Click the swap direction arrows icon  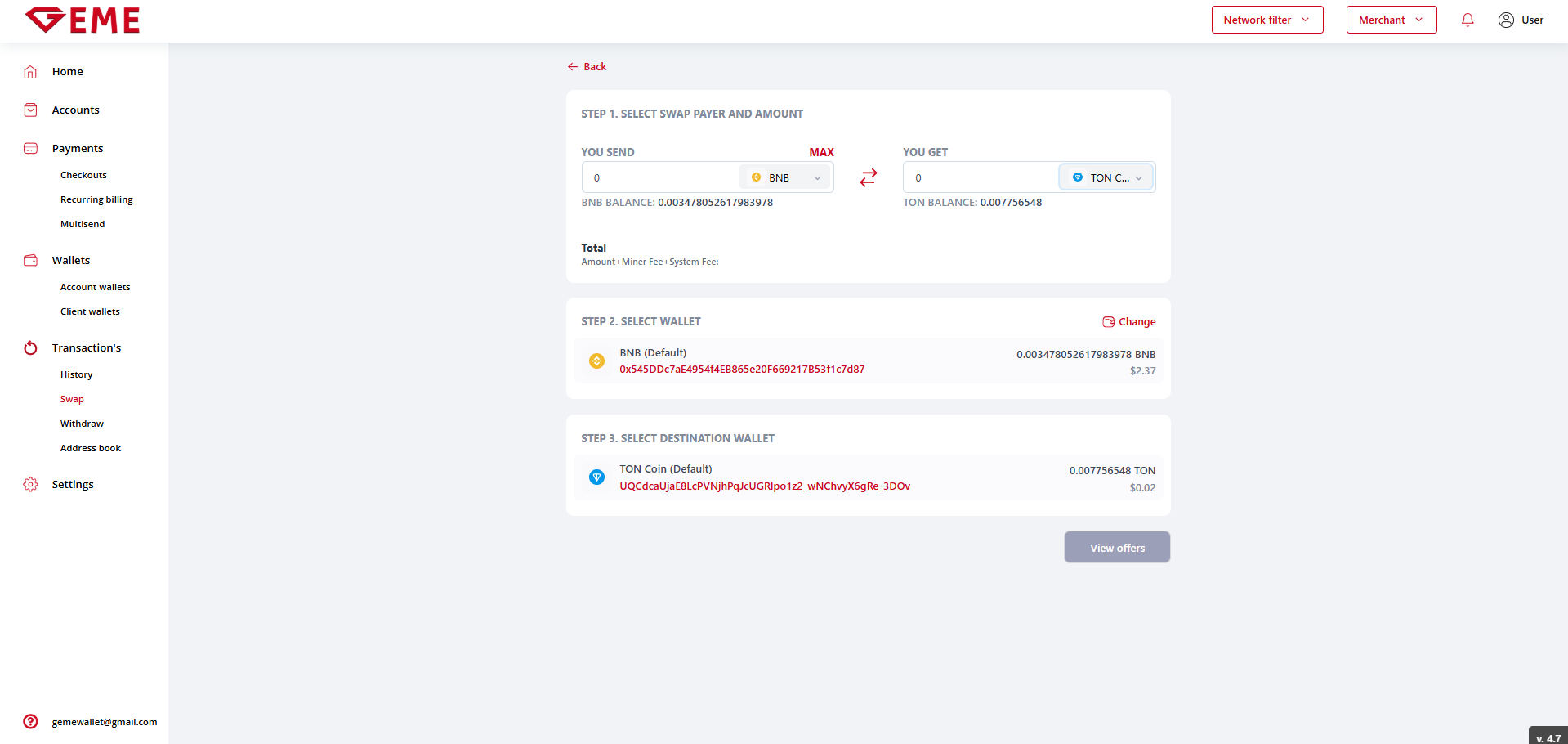tap(868, 177)
